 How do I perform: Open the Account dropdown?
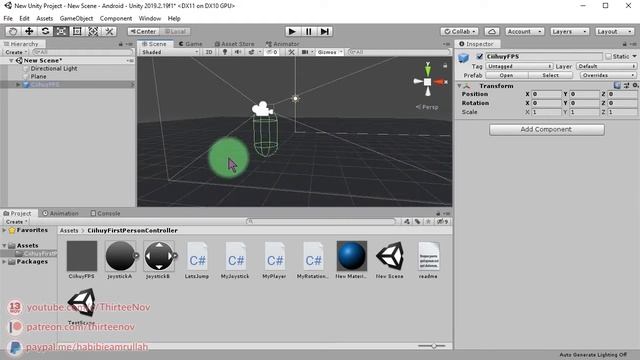[x=524, y=31]
